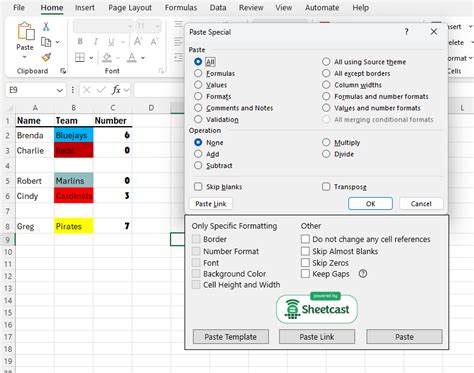474x373 pixels.
Task: Check Do not change any cell references
Action: click(x=305, y=239)
